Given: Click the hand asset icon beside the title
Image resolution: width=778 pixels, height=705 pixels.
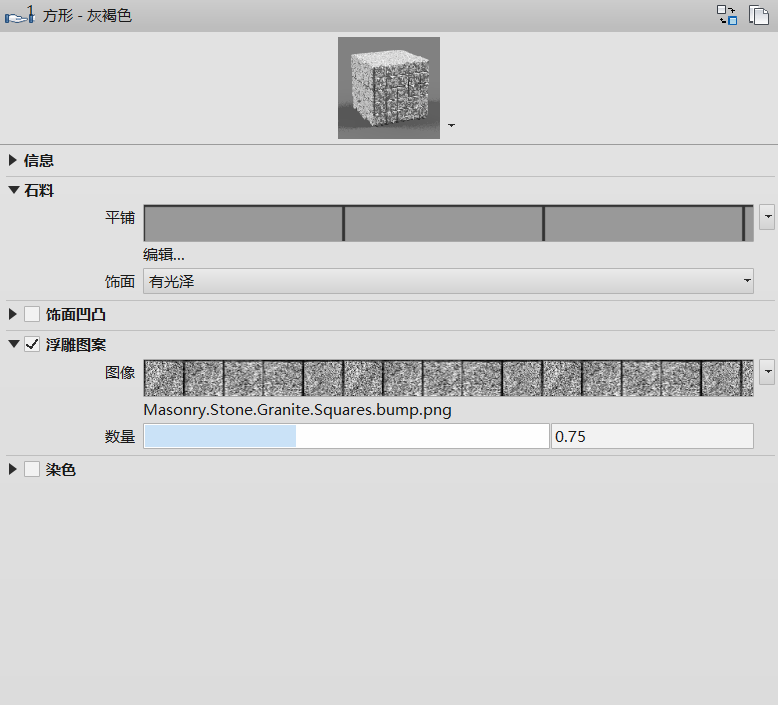Looking at the screenshot, I should coord(20,15).
